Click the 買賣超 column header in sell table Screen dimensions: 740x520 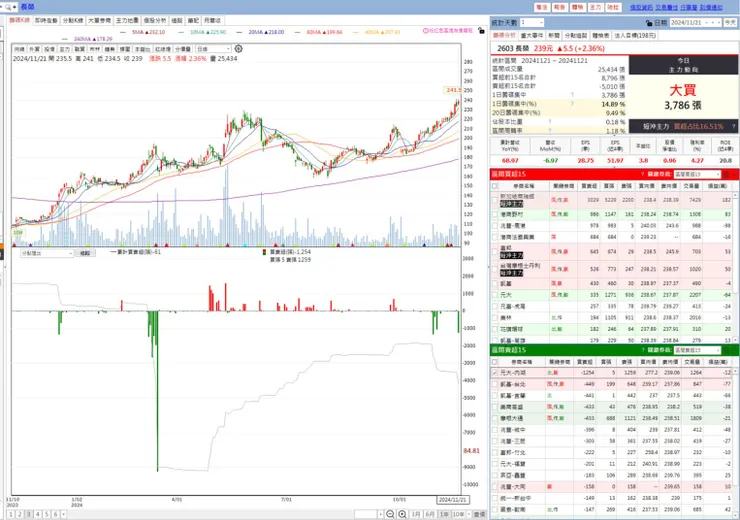pyautogui.click(x=584, y=362)
